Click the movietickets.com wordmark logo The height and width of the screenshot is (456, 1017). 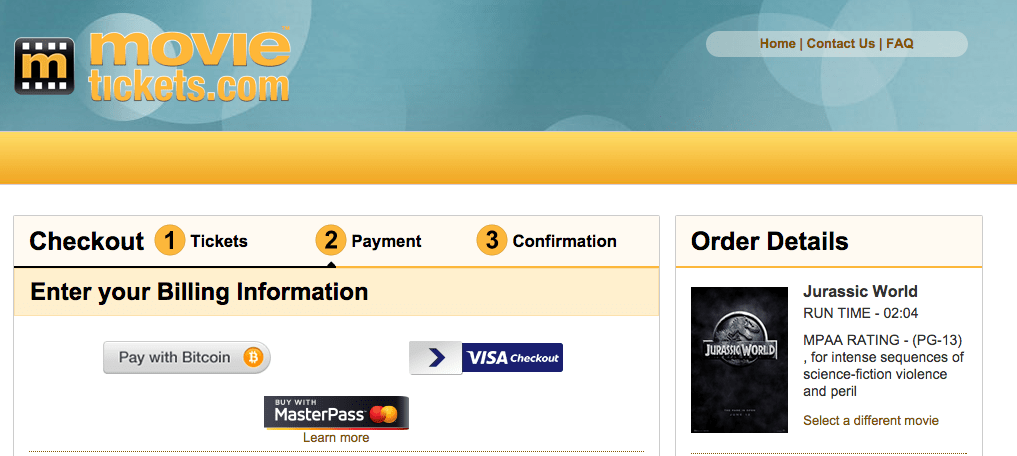tap(188, 64)
